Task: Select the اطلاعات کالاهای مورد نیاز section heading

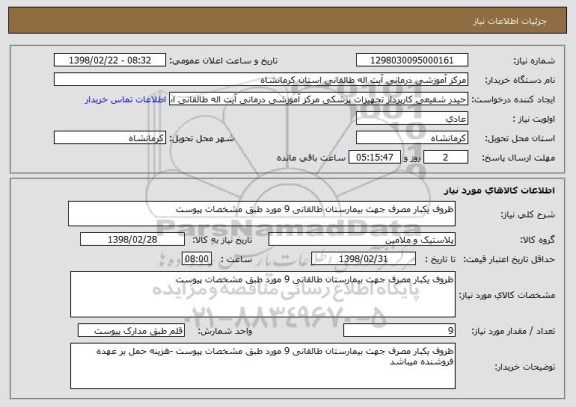Action: coord(499,191)
